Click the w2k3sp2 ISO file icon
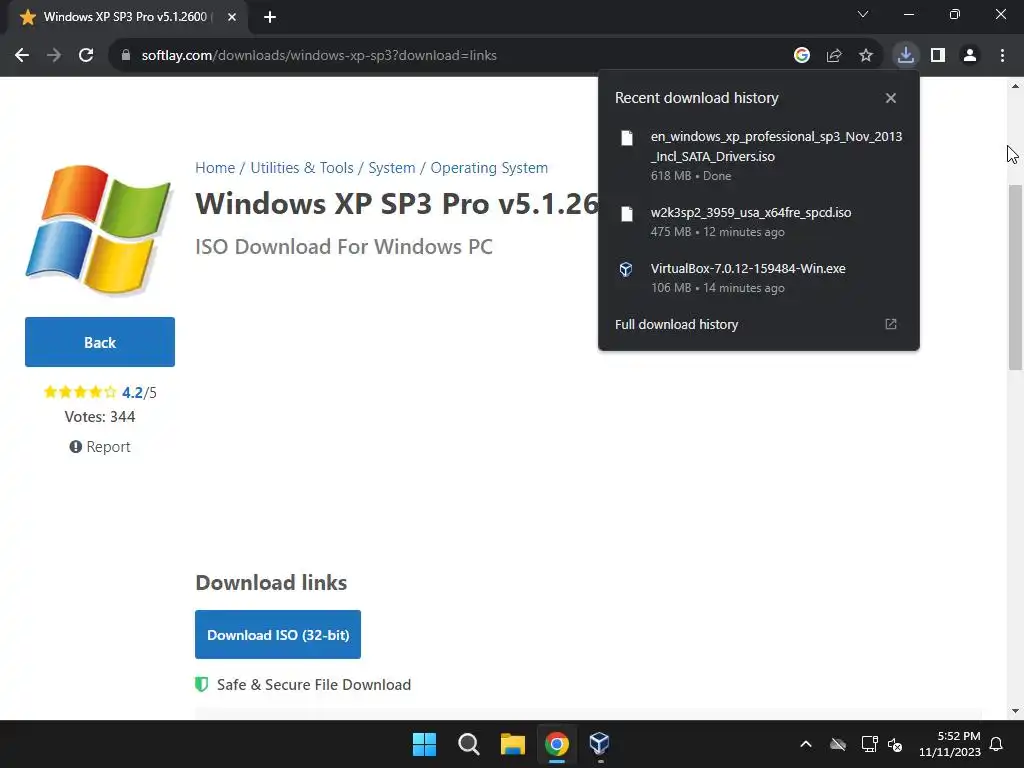 pos(626,214)
